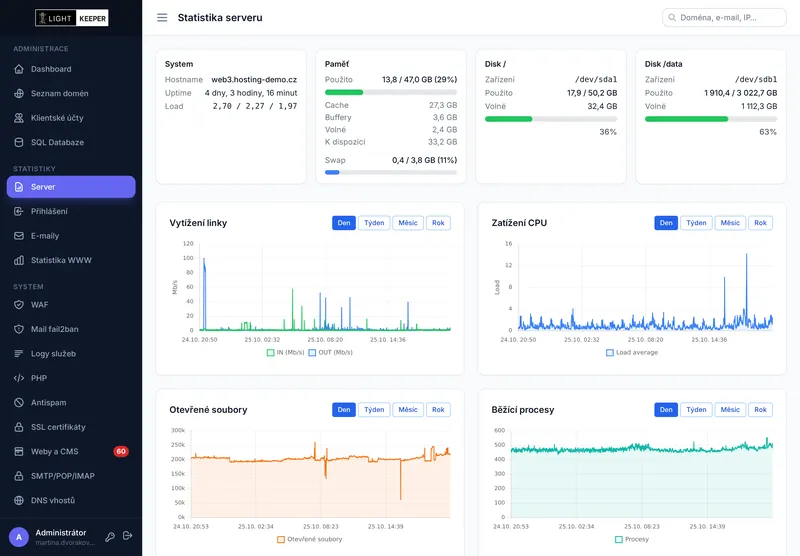Toggle Load average legend series

coord(632,352)
